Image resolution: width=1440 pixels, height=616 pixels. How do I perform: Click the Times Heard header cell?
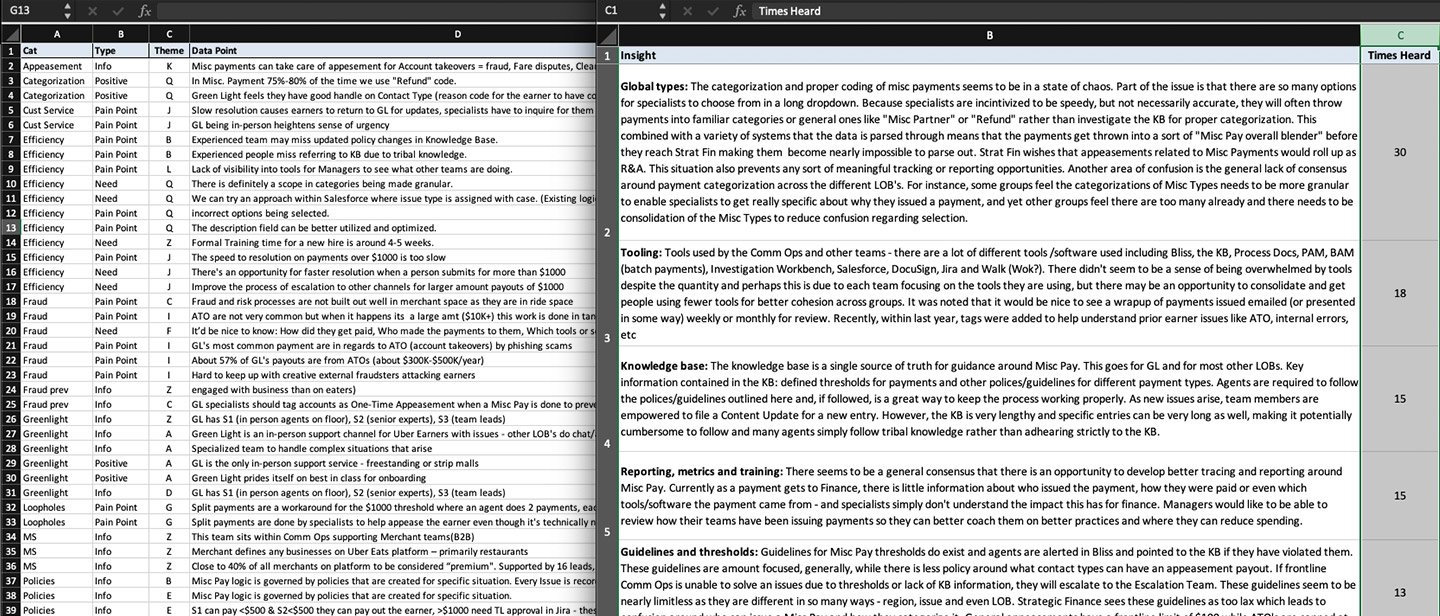tap(1400, 55)
